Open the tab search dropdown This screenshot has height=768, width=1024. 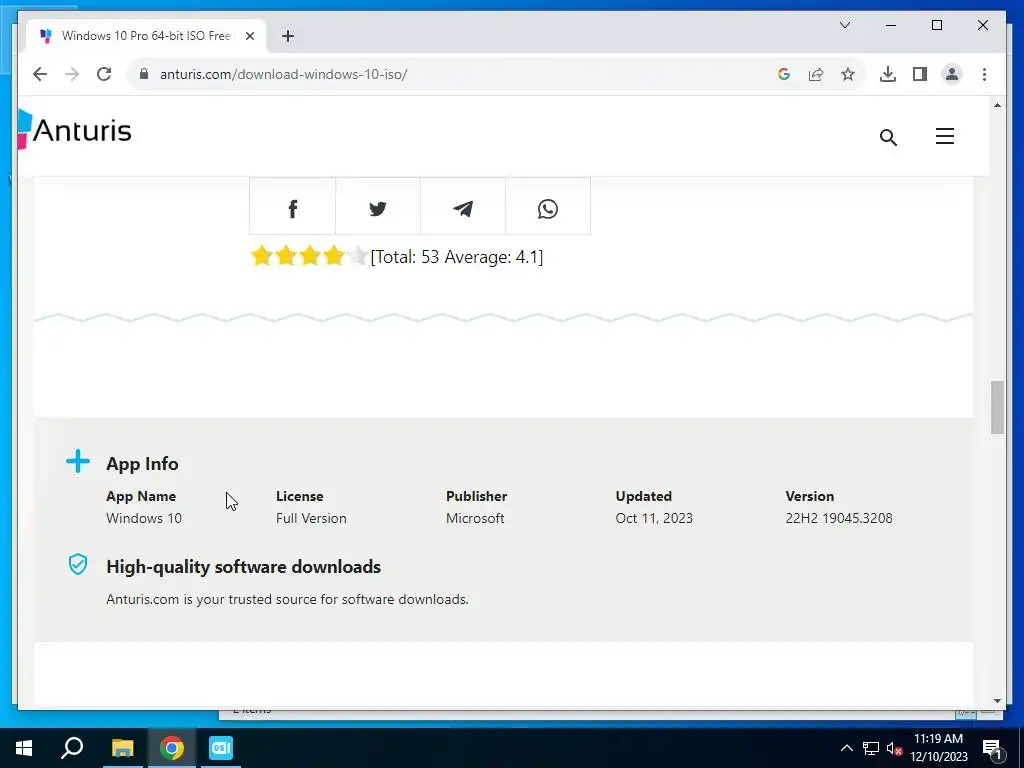coord(844,25)
